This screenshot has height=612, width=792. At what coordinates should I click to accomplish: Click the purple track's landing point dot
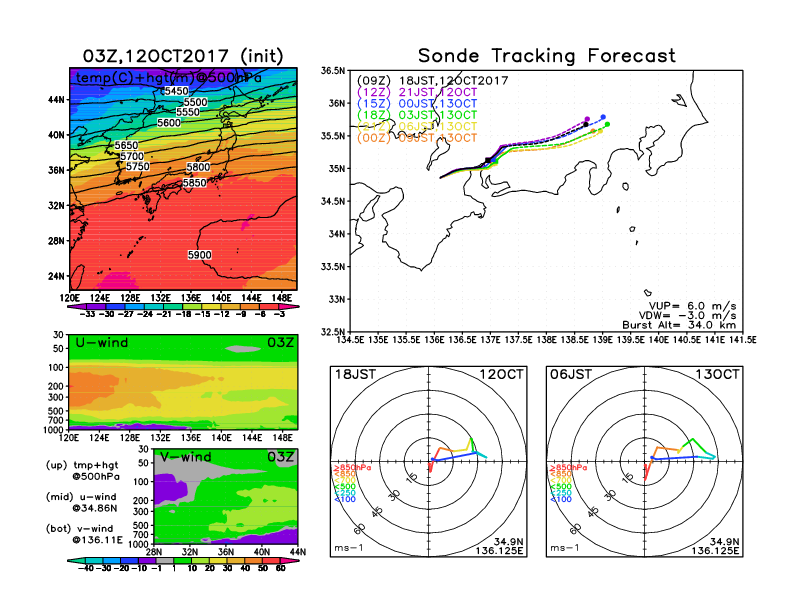[586, 119]
